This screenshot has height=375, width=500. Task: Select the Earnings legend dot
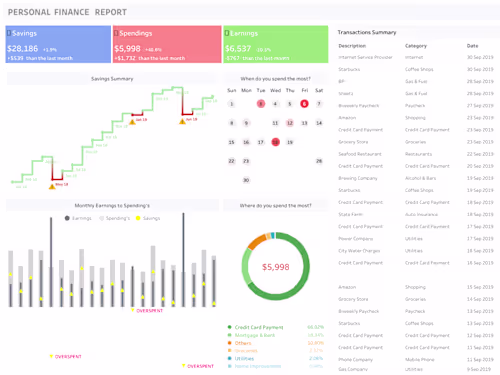[67, 218]
